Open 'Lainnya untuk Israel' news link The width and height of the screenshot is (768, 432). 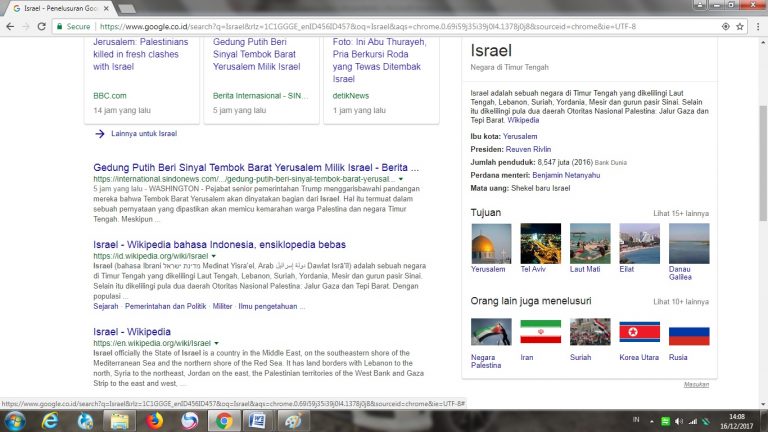point(143,133)
